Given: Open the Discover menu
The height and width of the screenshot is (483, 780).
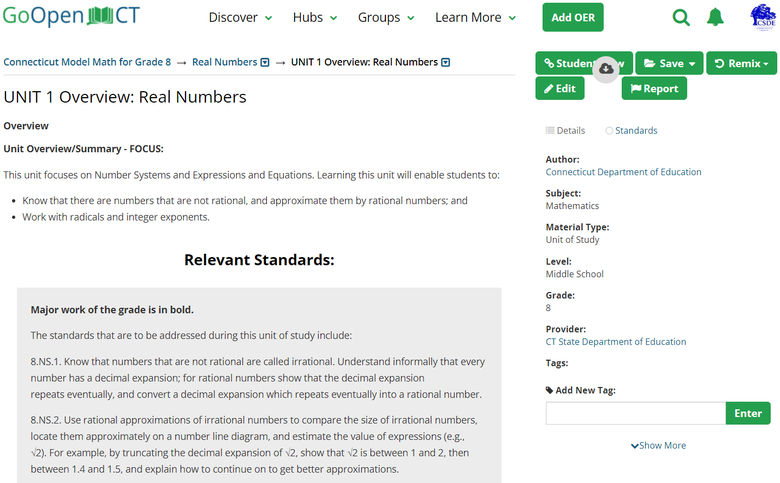Looking at the screenshot, I should 240,17.
